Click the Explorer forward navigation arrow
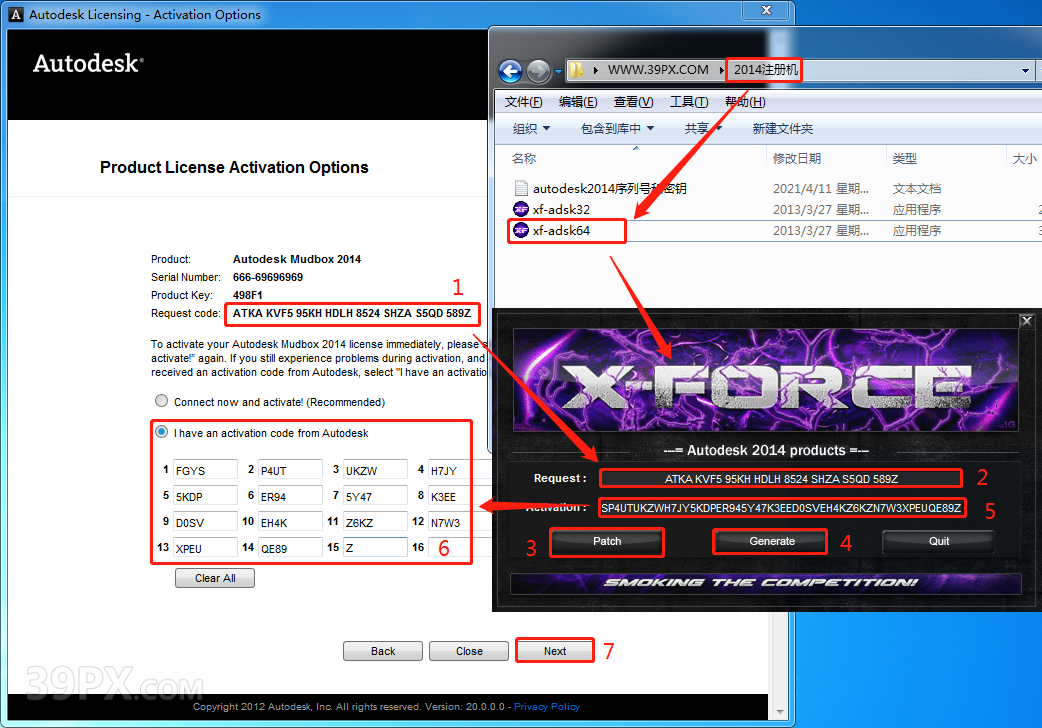This screenshot has width=1042, height=728. (539, 71)
